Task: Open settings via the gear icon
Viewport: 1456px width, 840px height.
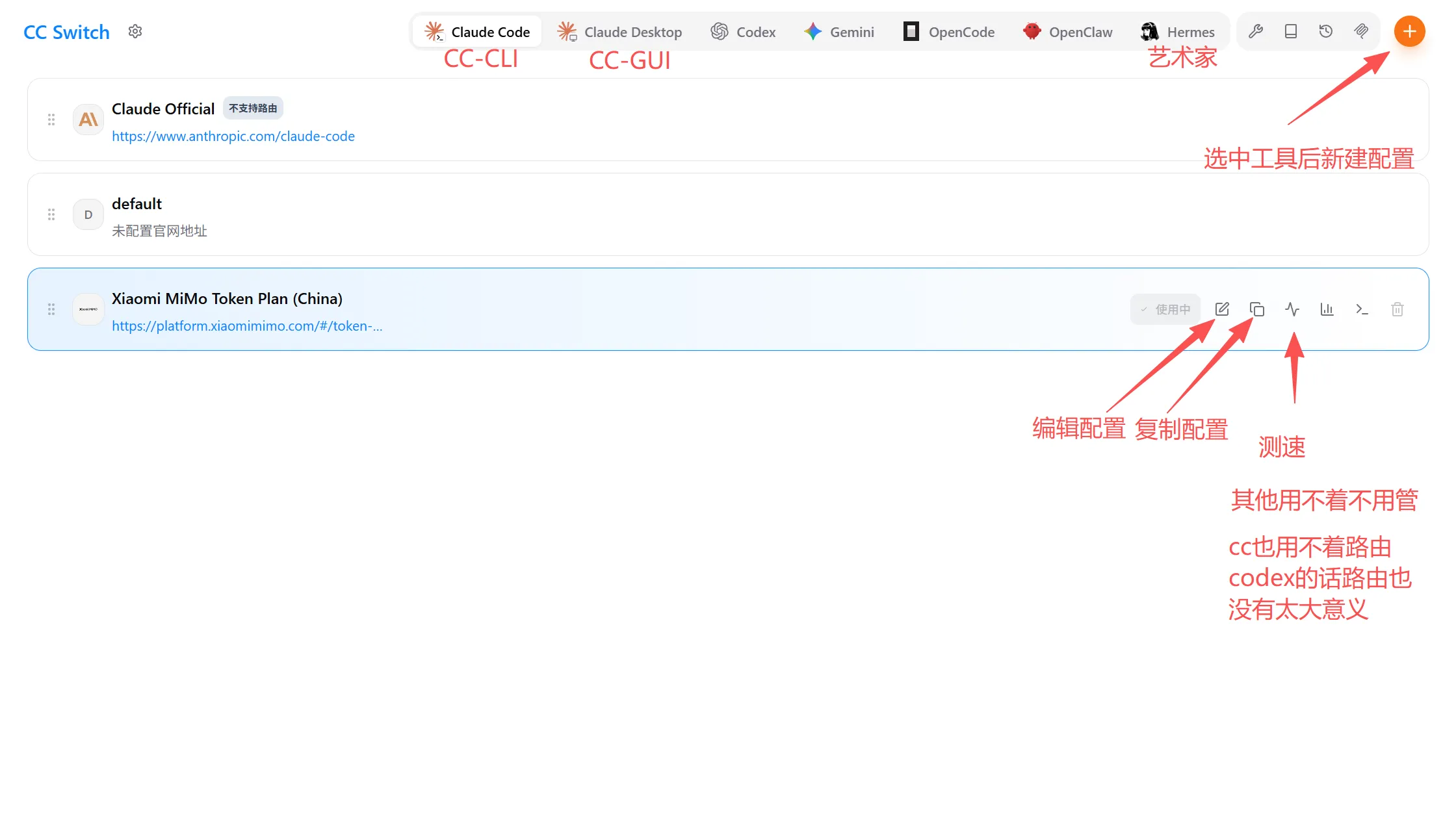Action: (135, 31)
